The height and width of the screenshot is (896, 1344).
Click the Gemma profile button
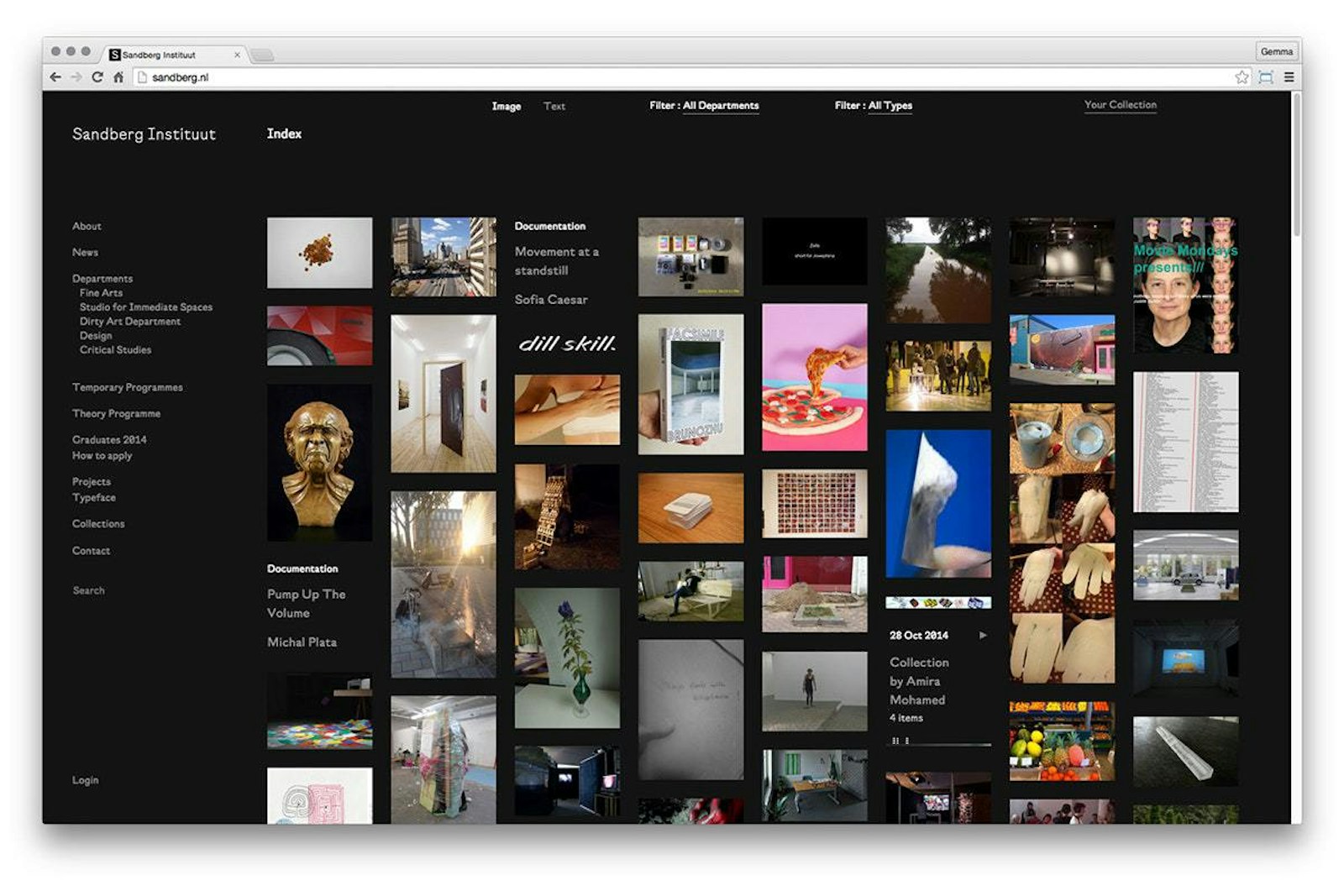1276,52
